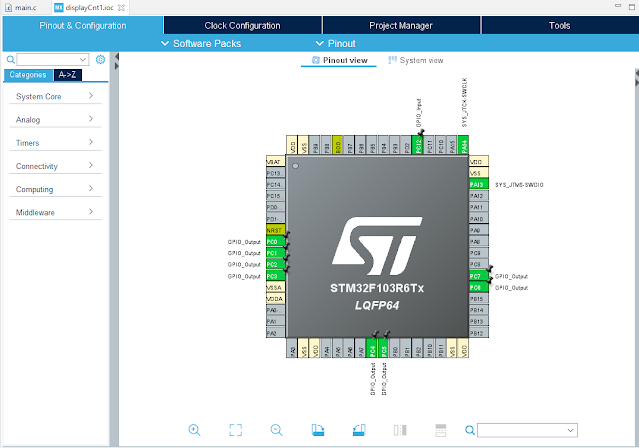Click the horizontal split layout icon
639x448 pixels.
(441, 430)
